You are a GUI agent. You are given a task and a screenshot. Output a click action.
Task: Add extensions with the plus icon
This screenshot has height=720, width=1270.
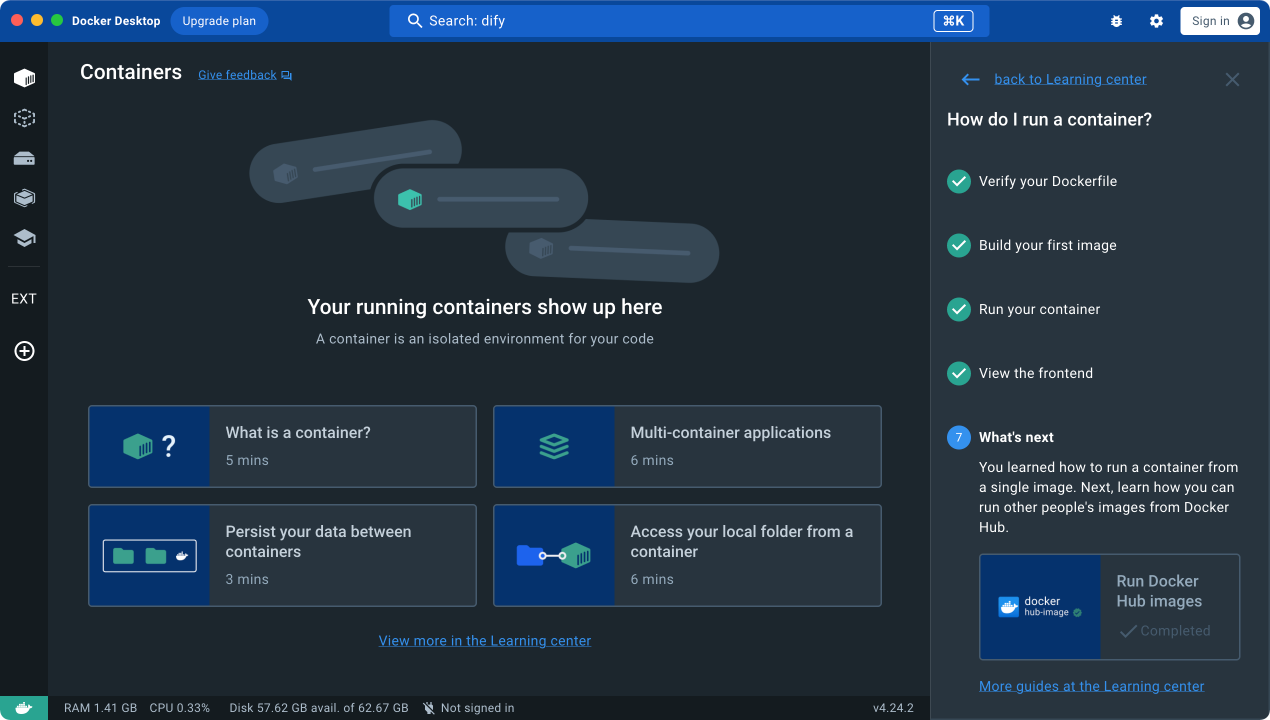[x=24, y=351]
